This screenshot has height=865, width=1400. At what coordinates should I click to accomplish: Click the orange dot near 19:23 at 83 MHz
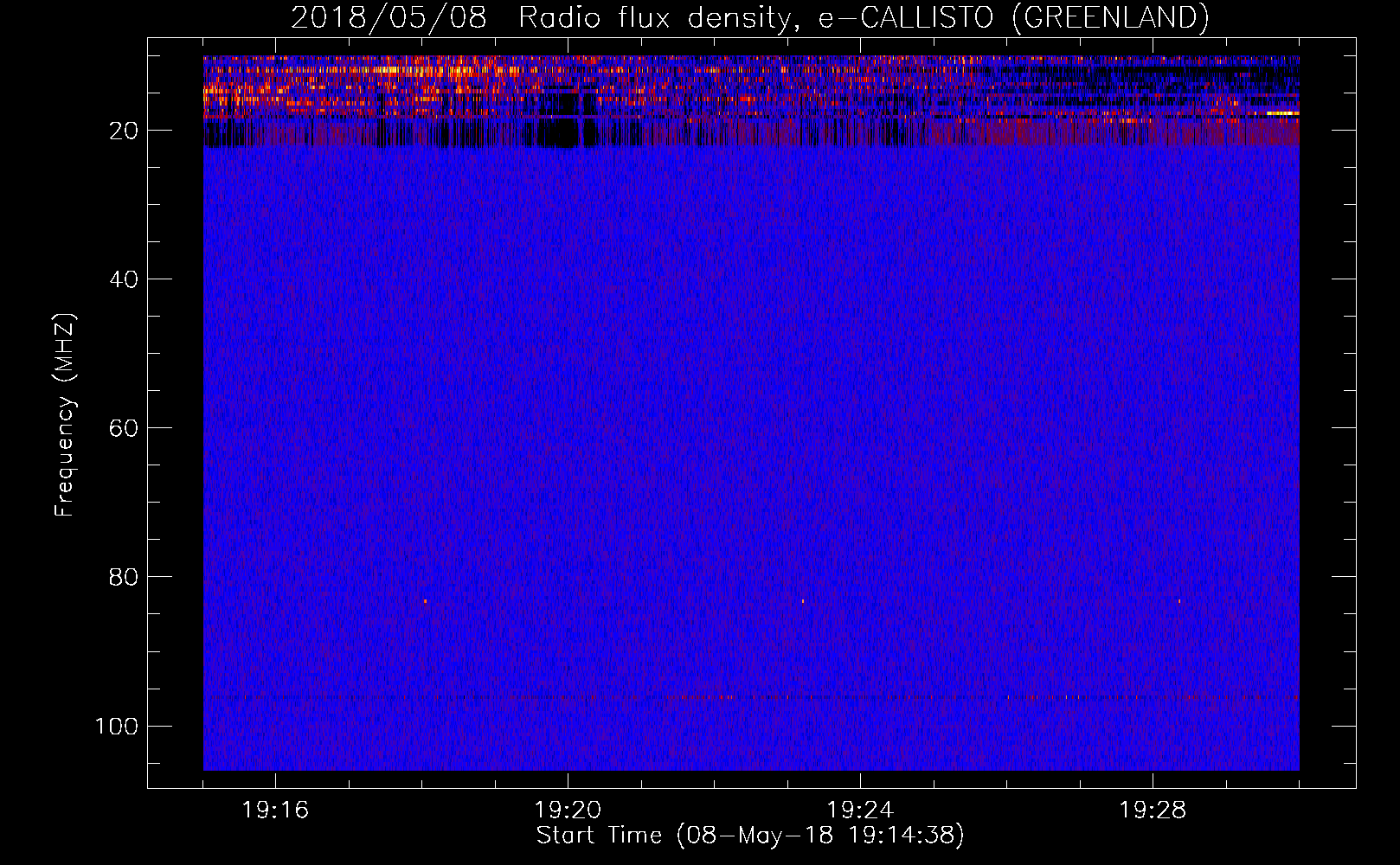tap(803, 600)
